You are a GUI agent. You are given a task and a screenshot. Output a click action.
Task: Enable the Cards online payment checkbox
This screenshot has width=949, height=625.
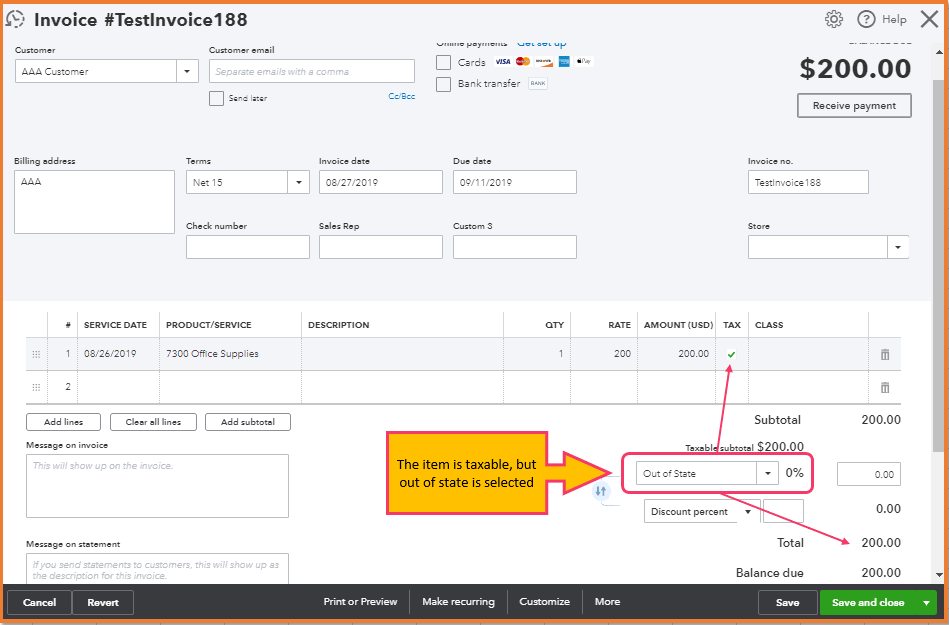[444, 62]
